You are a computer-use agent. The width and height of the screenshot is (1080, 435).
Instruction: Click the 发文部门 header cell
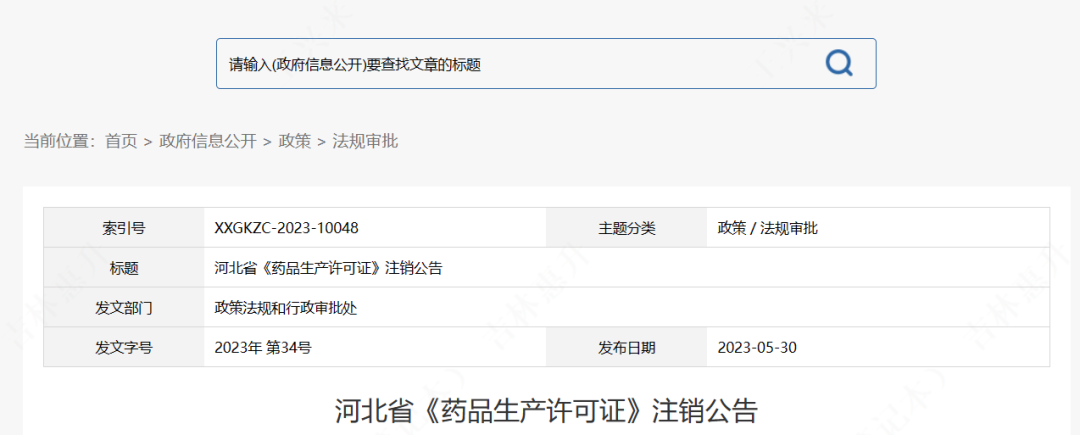[124, 308]
